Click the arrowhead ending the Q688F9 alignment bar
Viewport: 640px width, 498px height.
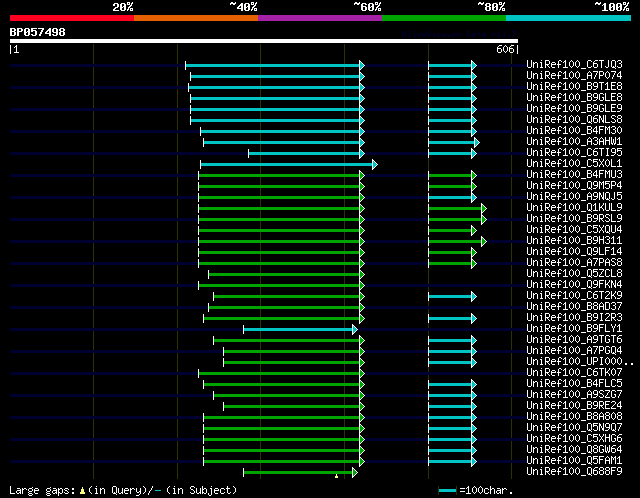355,473
